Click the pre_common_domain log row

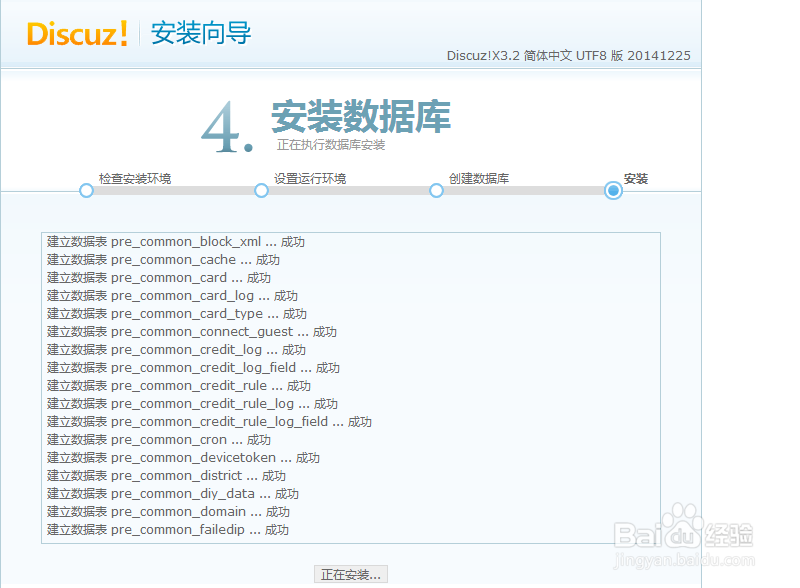point(168,511)
